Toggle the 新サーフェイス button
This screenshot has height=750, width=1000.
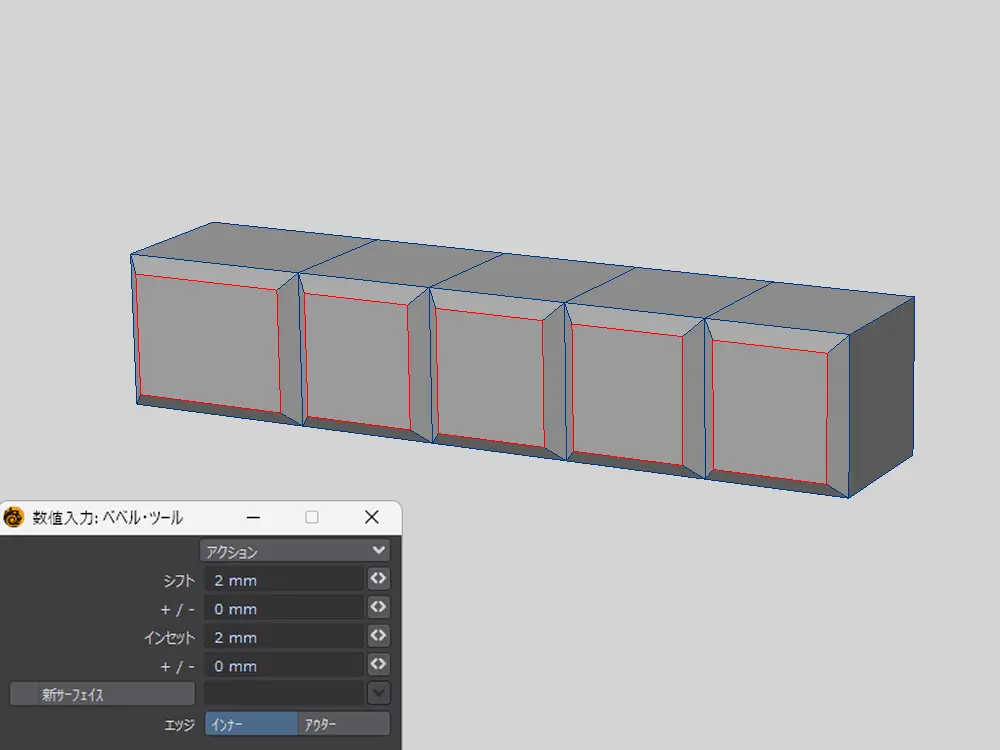[102, 694]
